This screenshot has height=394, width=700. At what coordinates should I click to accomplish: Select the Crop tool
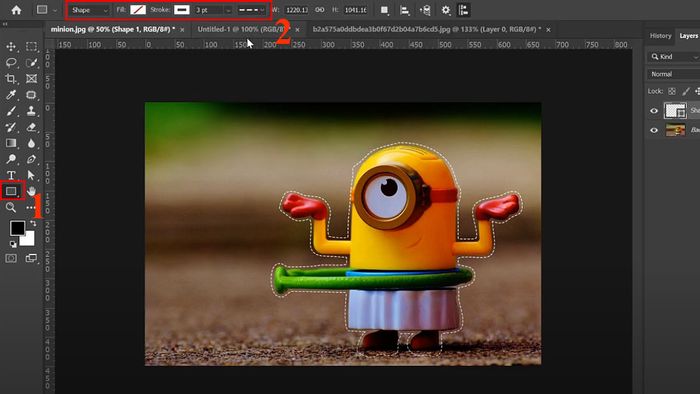click(11, 79)
